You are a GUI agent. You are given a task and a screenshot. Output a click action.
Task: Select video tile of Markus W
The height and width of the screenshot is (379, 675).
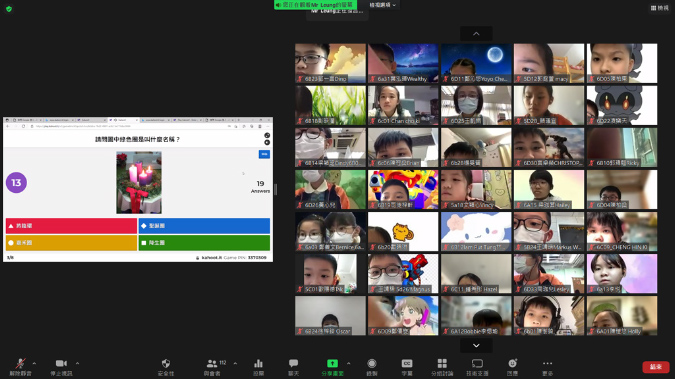click(549, 232)
